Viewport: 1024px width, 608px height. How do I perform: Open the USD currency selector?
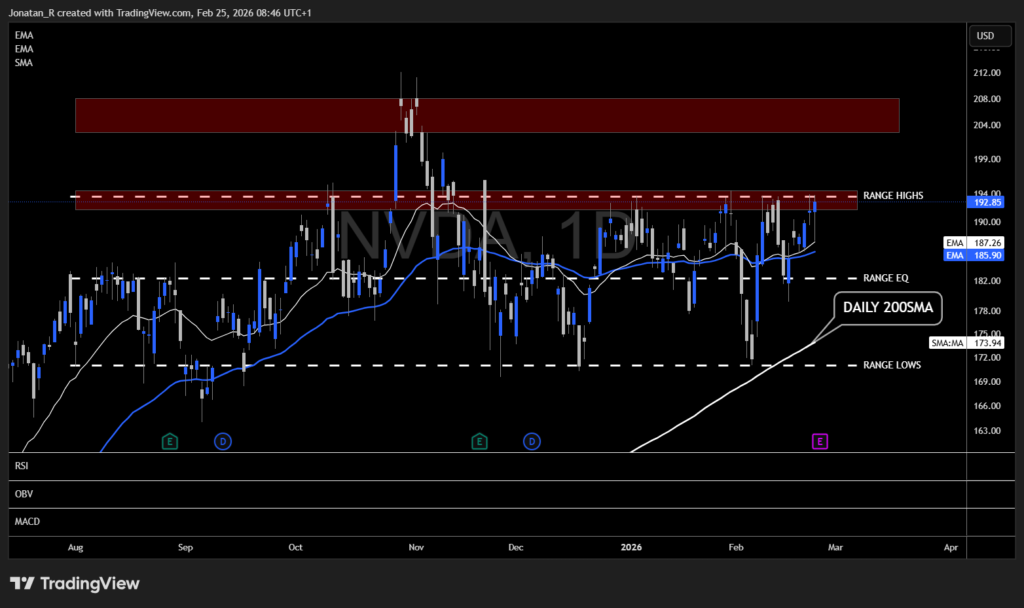pyautogui.click(x=984, y=37)
